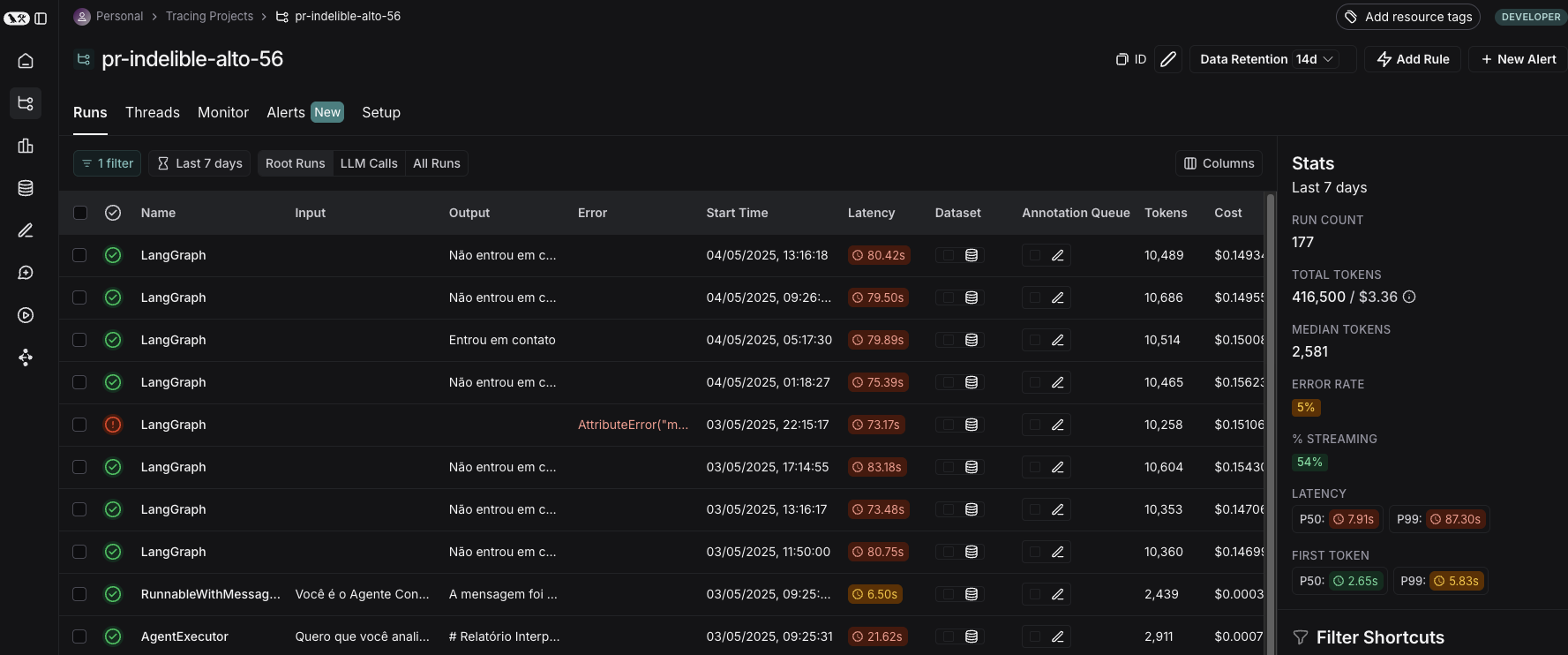Open the 1 filter menu

tap(107, 163)
